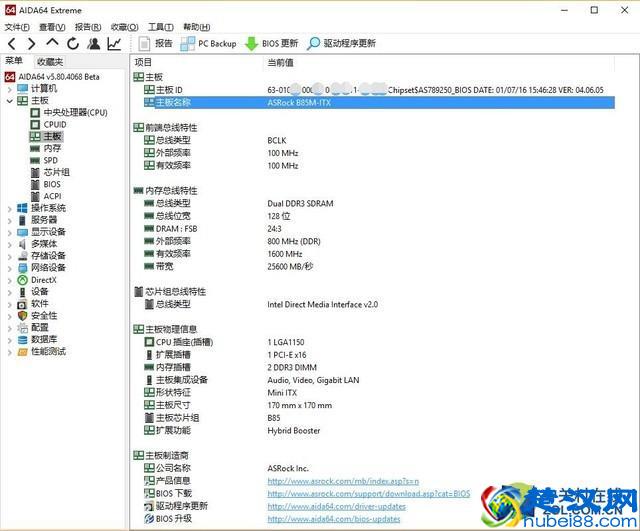Expand the 计算机 tree node
This screenshot has height=531, width=640.
[x=10, y=89]
